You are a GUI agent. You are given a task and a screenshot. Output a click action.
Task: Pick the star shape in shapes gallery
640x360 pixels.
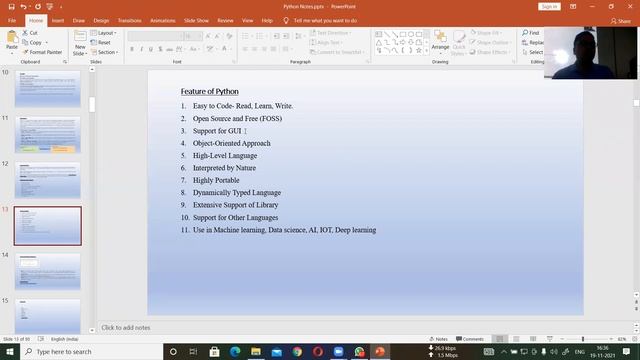(x=419, y=50)
